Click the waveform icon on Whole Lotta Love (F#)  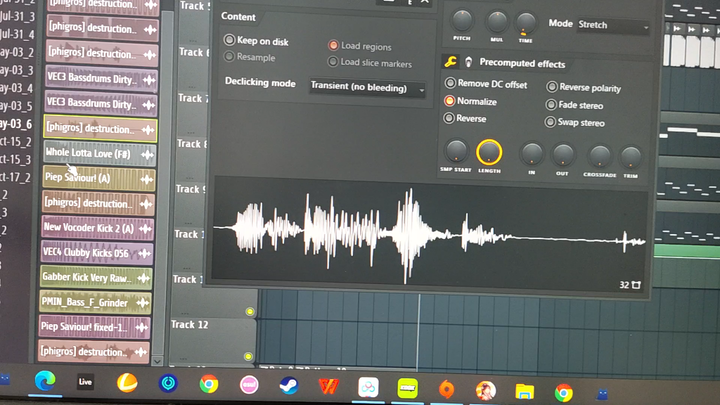coord(147,155)
